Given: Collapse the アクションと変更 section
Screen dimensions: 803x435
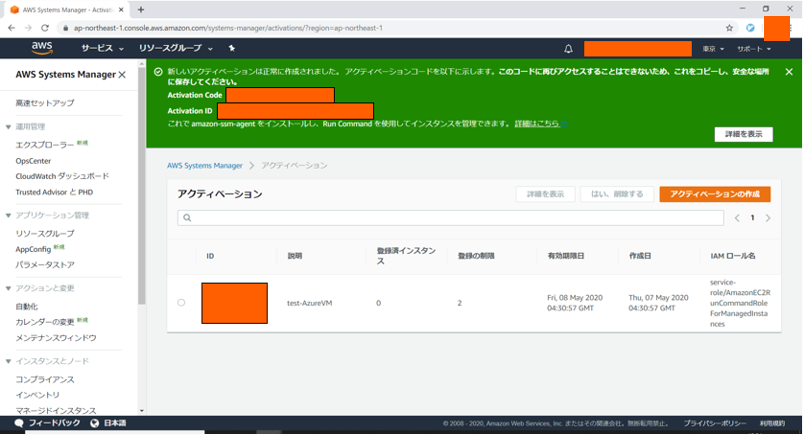Looking at the screenshot, I should point(8,288).
